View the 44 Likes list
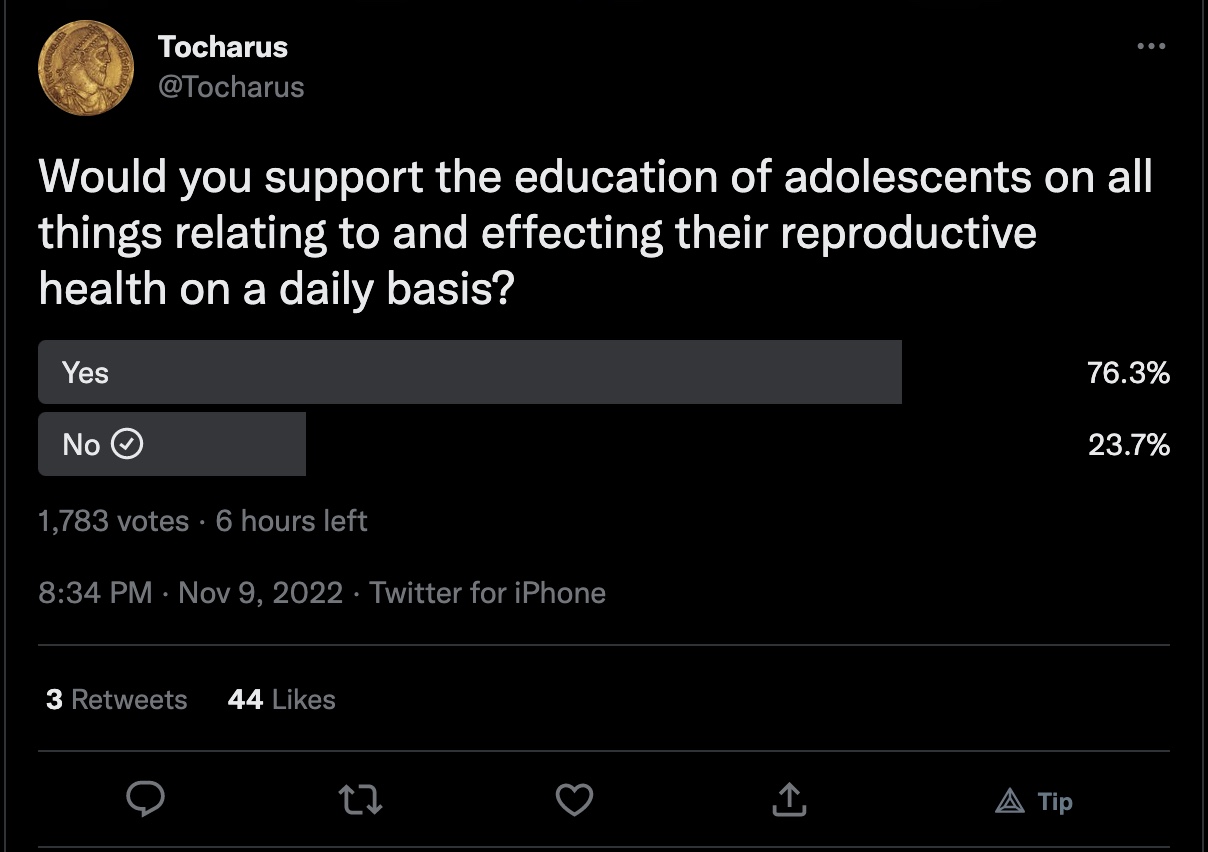 coord(281,699)
